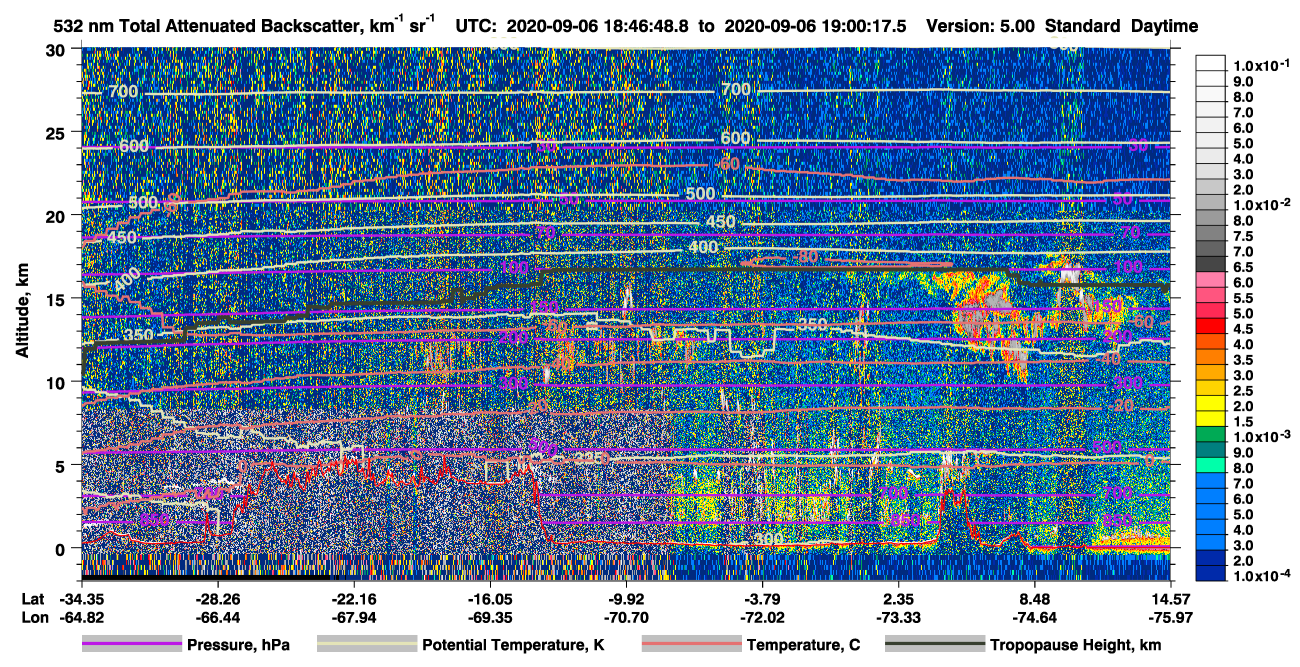Click the 'UTC:' label

pos(477,27)
